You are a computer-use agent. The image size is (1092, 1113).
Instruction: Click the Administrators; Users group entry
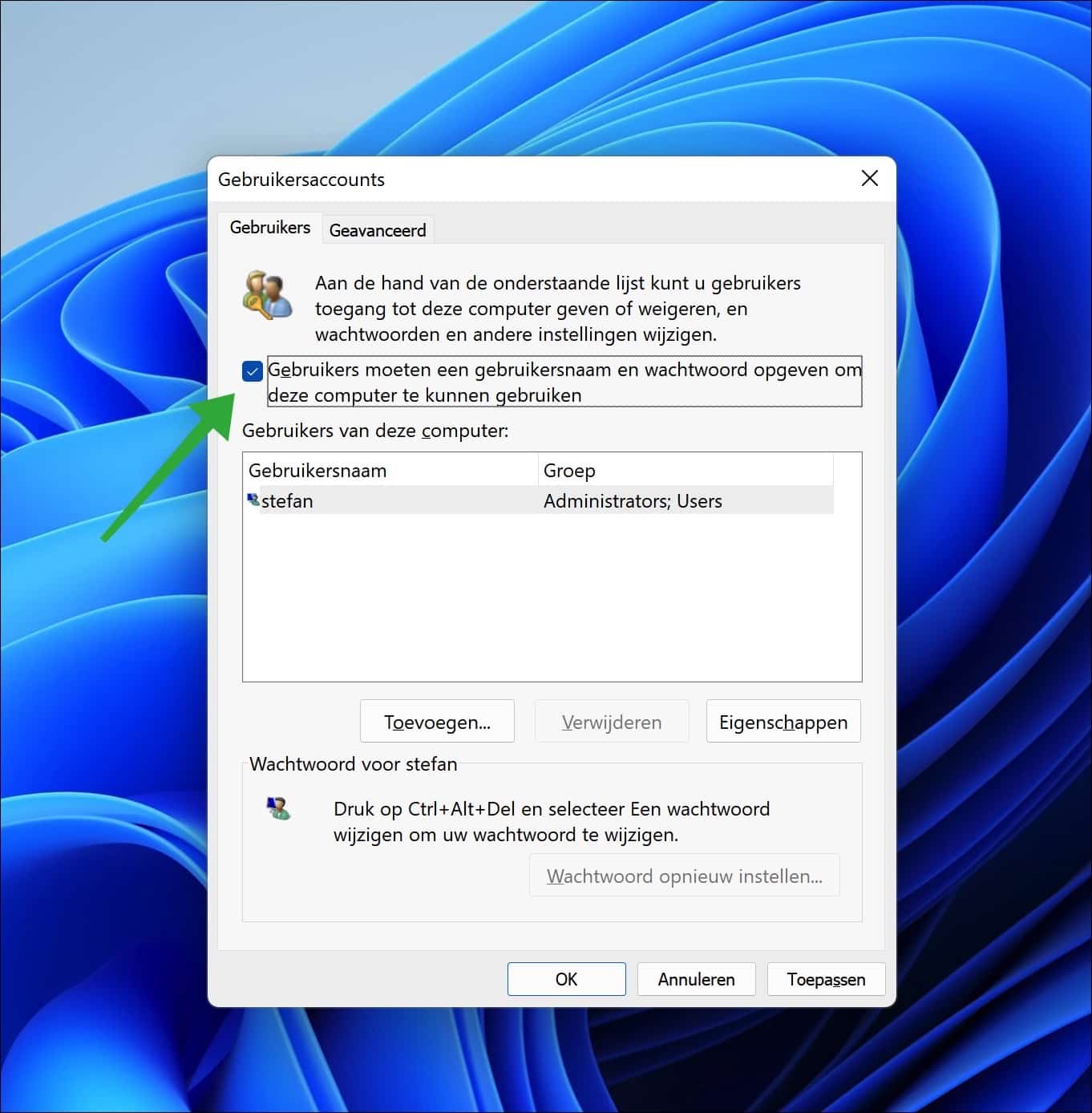coord(633,500)
